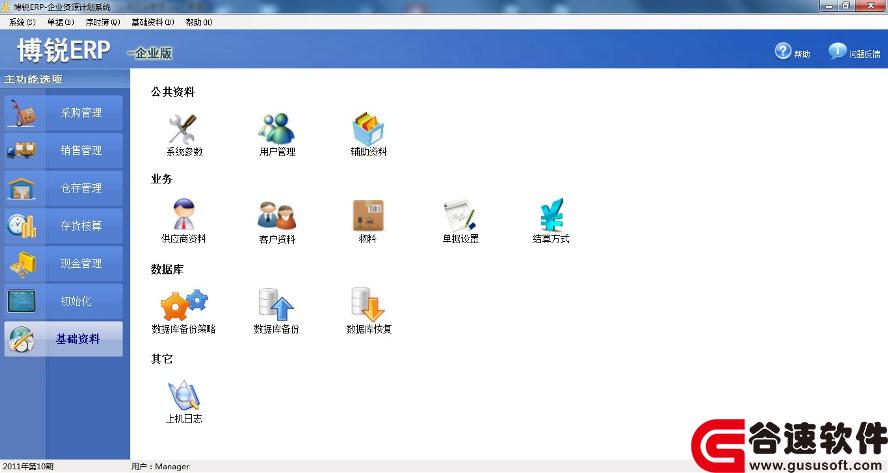Open 供应商资料 supplier data
The image size is (888, 473).
(x=183, y=214)
